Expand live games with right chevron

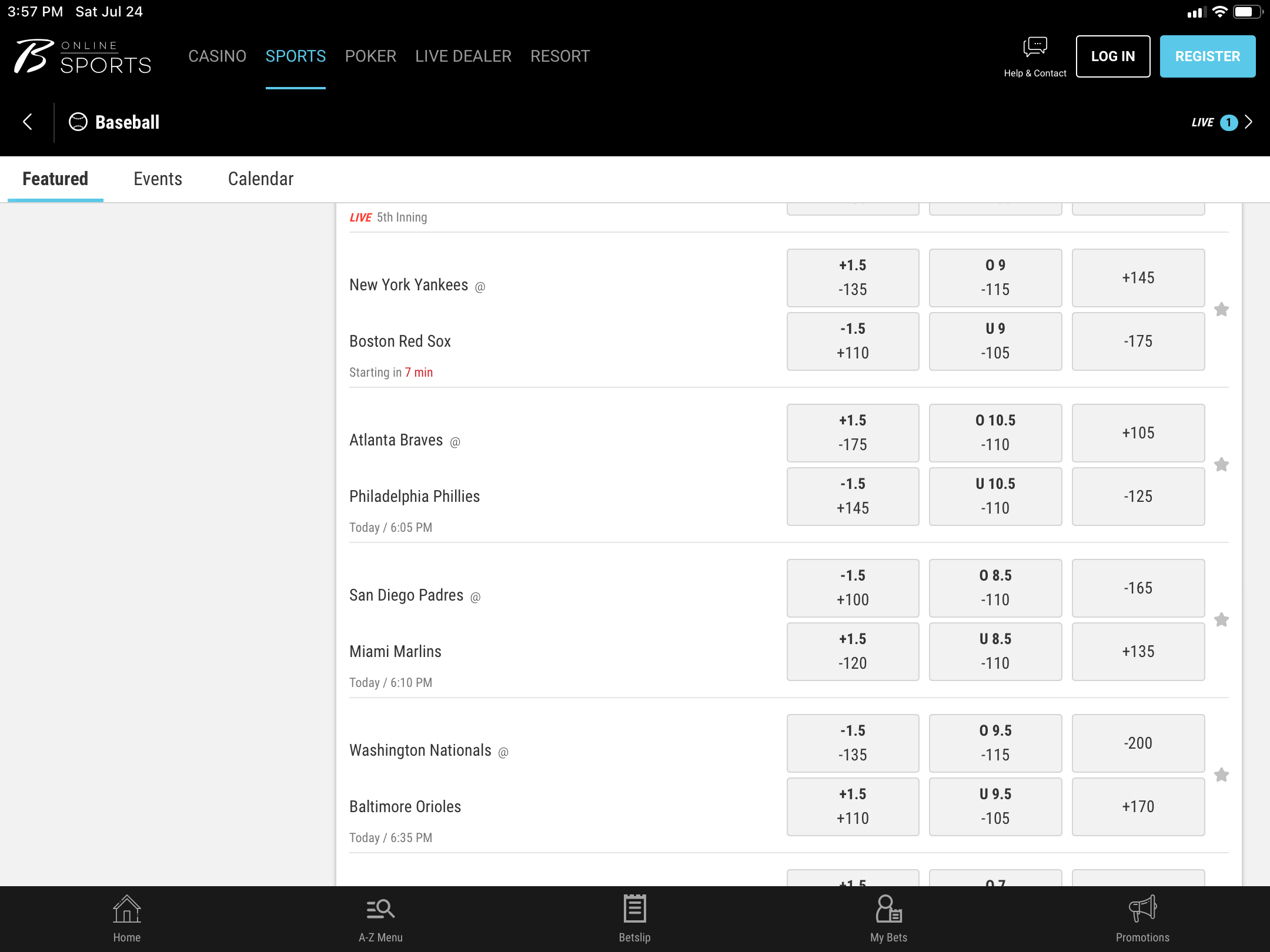click(x=1249, y=122)
